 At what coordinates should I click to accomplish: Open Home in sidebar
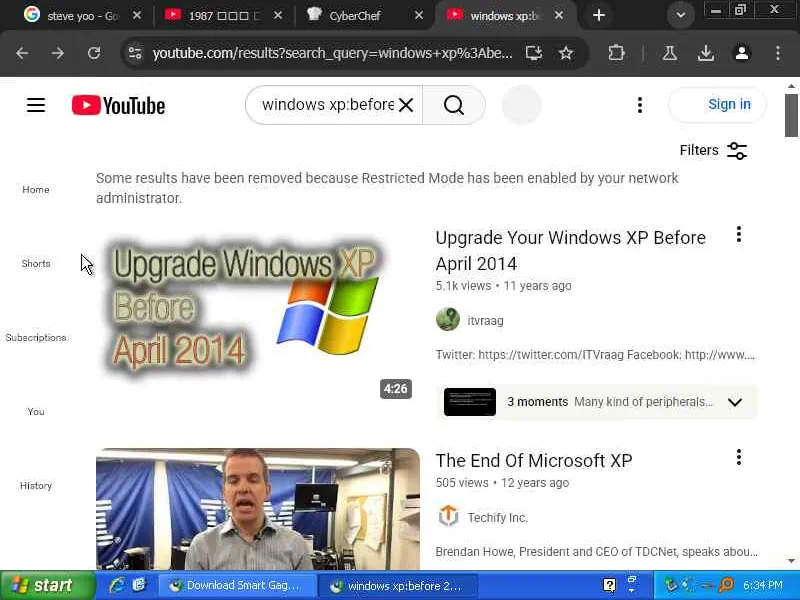[x=36, y=189]
